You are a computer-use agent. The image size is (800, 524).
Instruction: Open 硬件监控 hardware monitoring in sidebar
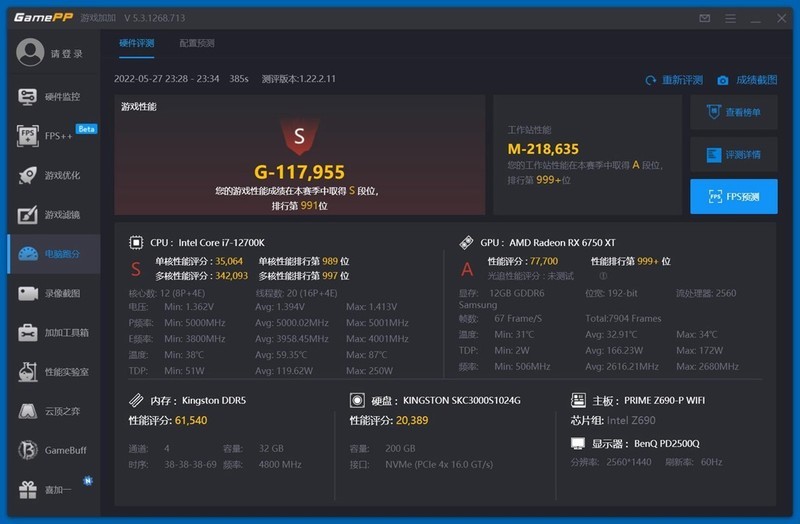point(54,96)
